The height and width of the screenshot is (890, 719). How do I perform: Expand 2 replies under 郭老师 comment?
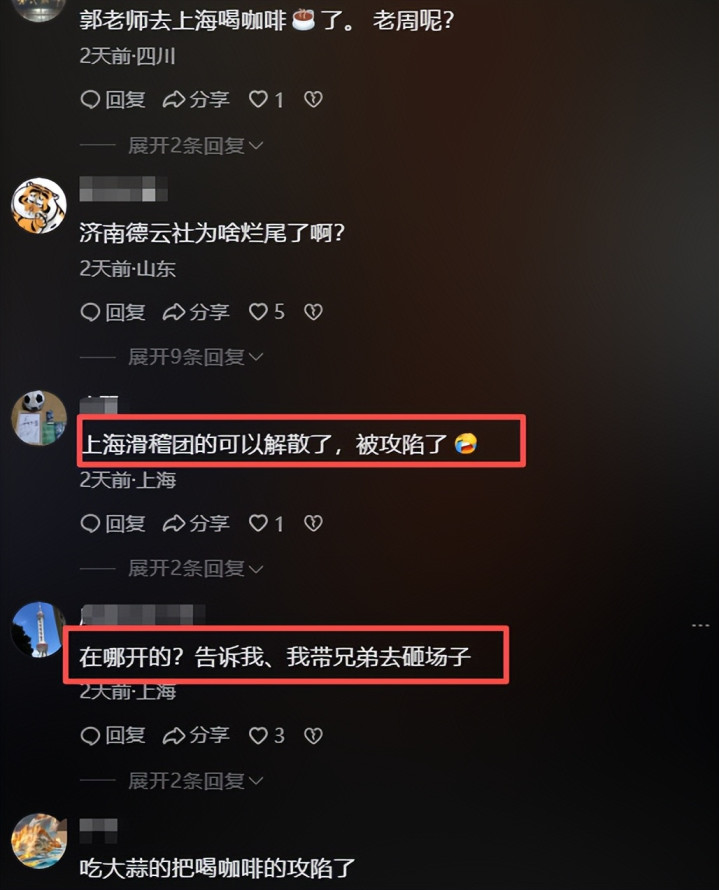pyautogui.click(x=195, y=146)
